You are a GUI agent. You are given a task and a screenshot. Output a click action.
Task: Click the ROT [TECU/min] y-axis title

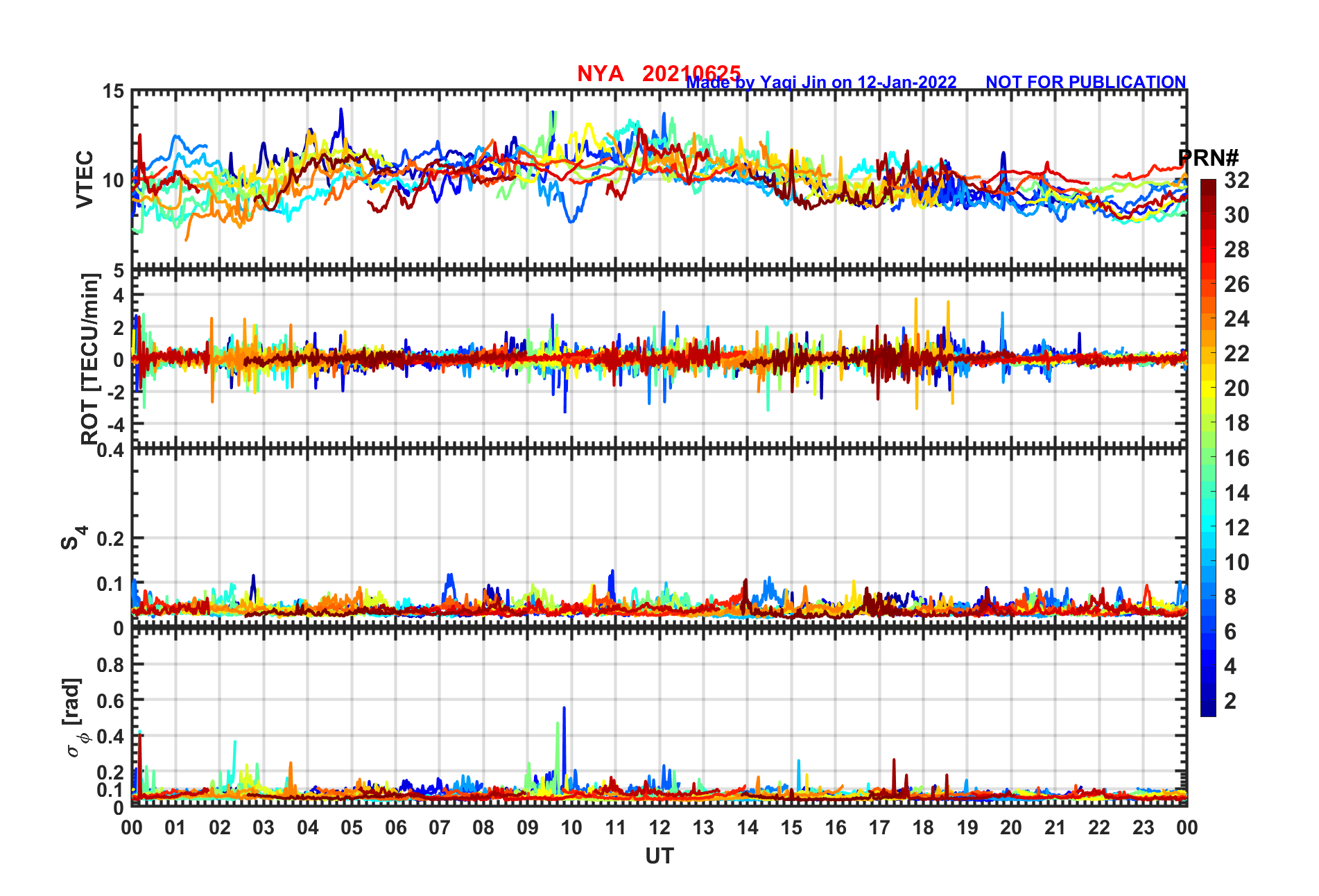pyautogui.click(x=90, y=359)
